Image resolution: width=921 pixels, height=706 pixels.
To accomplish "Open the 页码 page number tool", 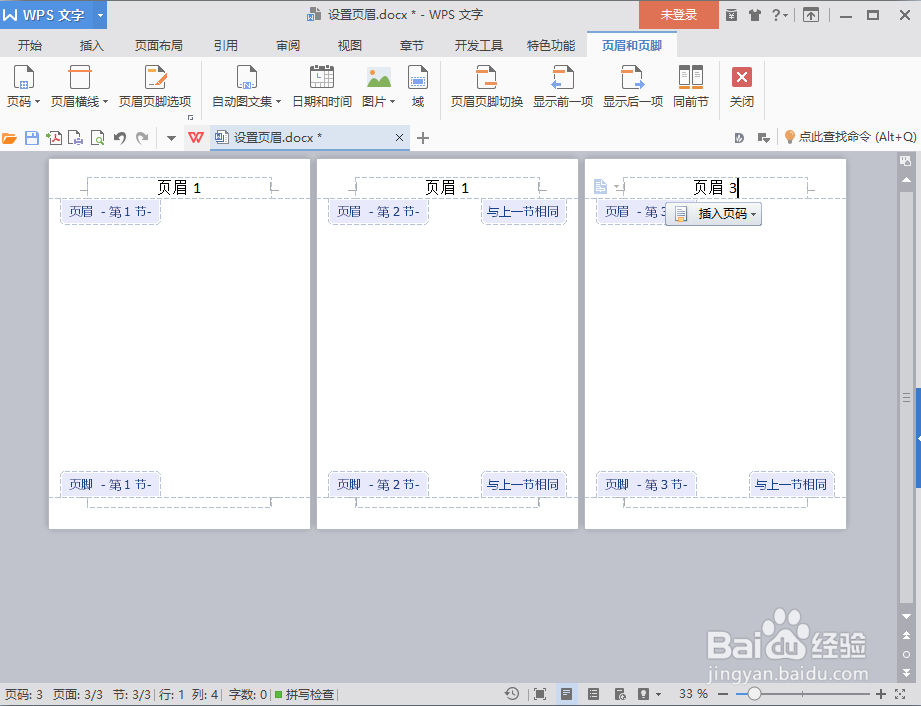I will coord(23,86).
